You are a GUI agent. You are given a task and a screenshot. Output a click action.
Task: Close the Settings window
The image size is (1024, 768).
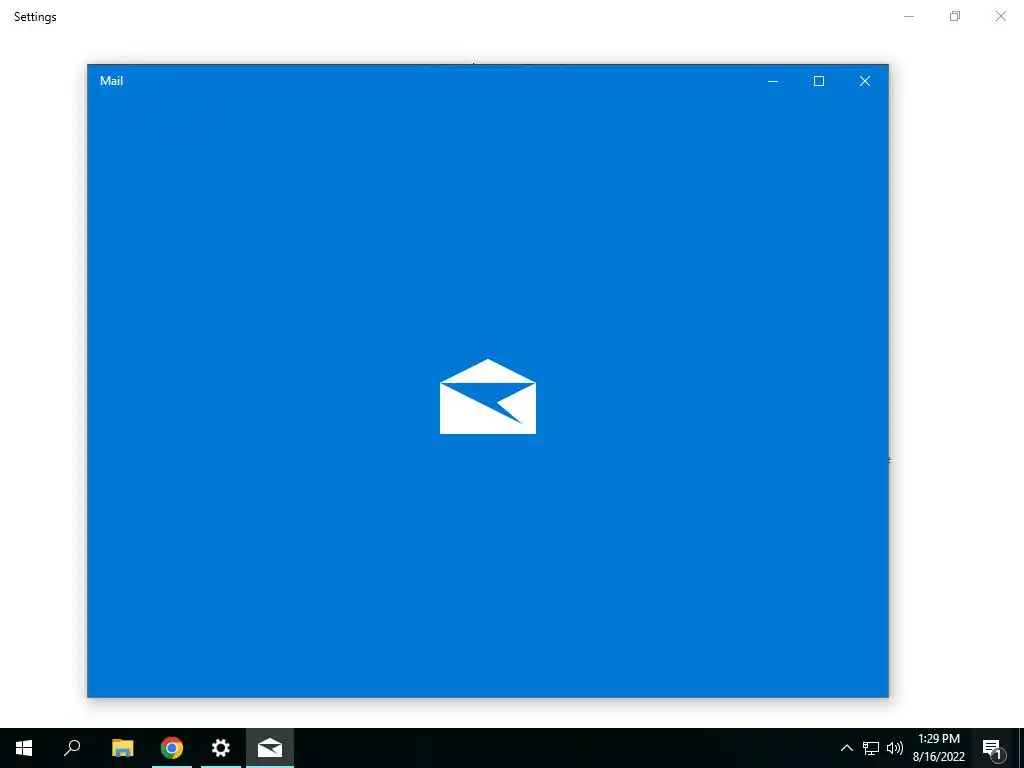click(1000, 16)
